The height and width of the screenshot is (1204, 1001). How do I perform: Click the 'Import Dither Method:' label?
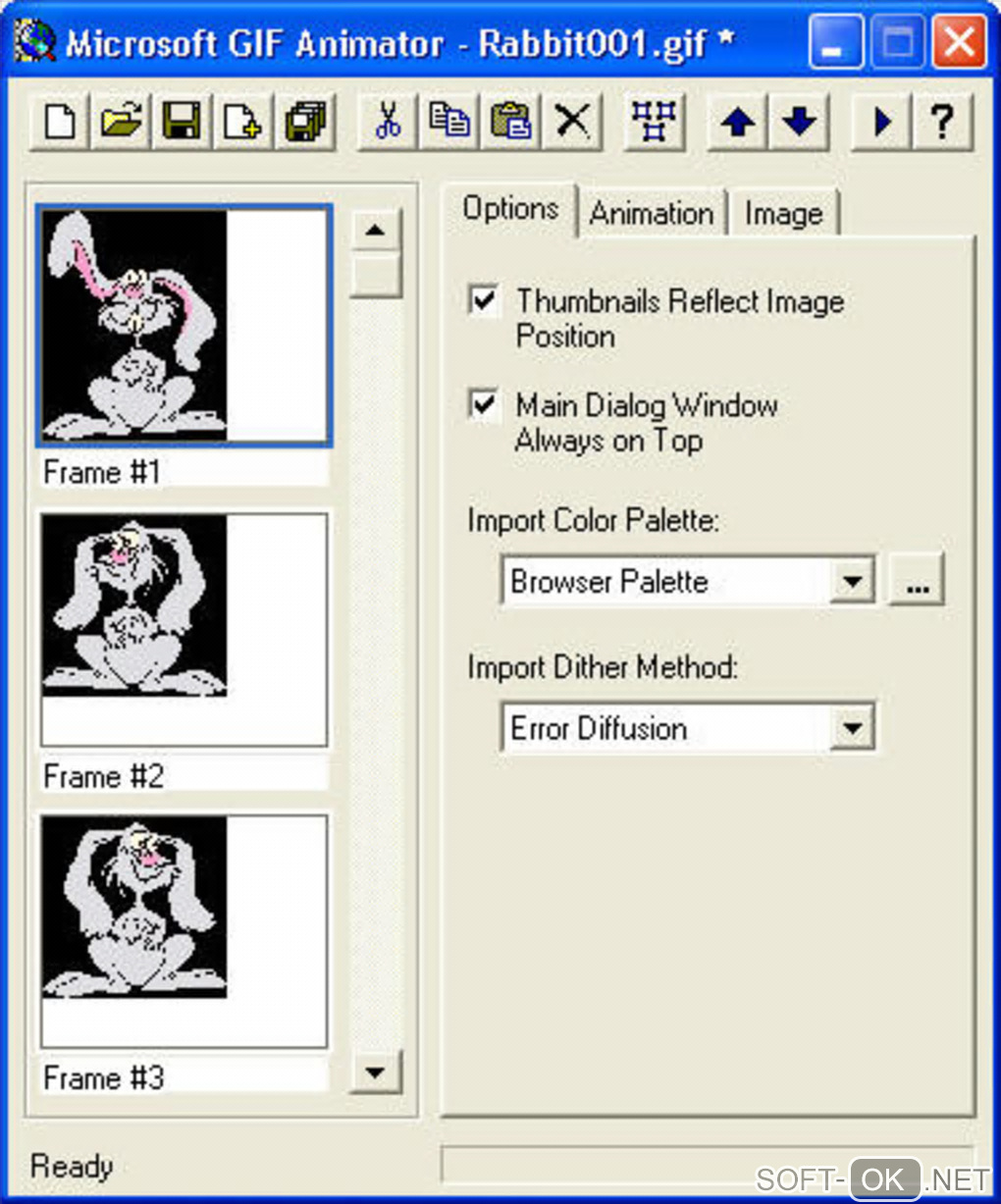click(603, 667)
